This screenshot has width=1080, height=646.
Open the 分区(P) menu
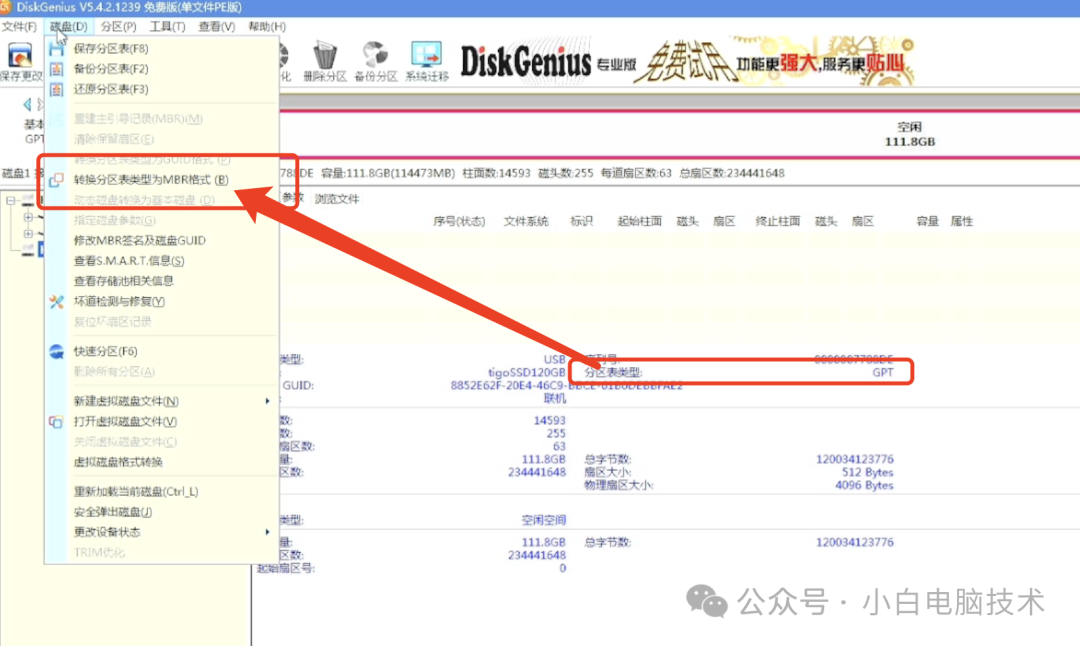point(118,26)
